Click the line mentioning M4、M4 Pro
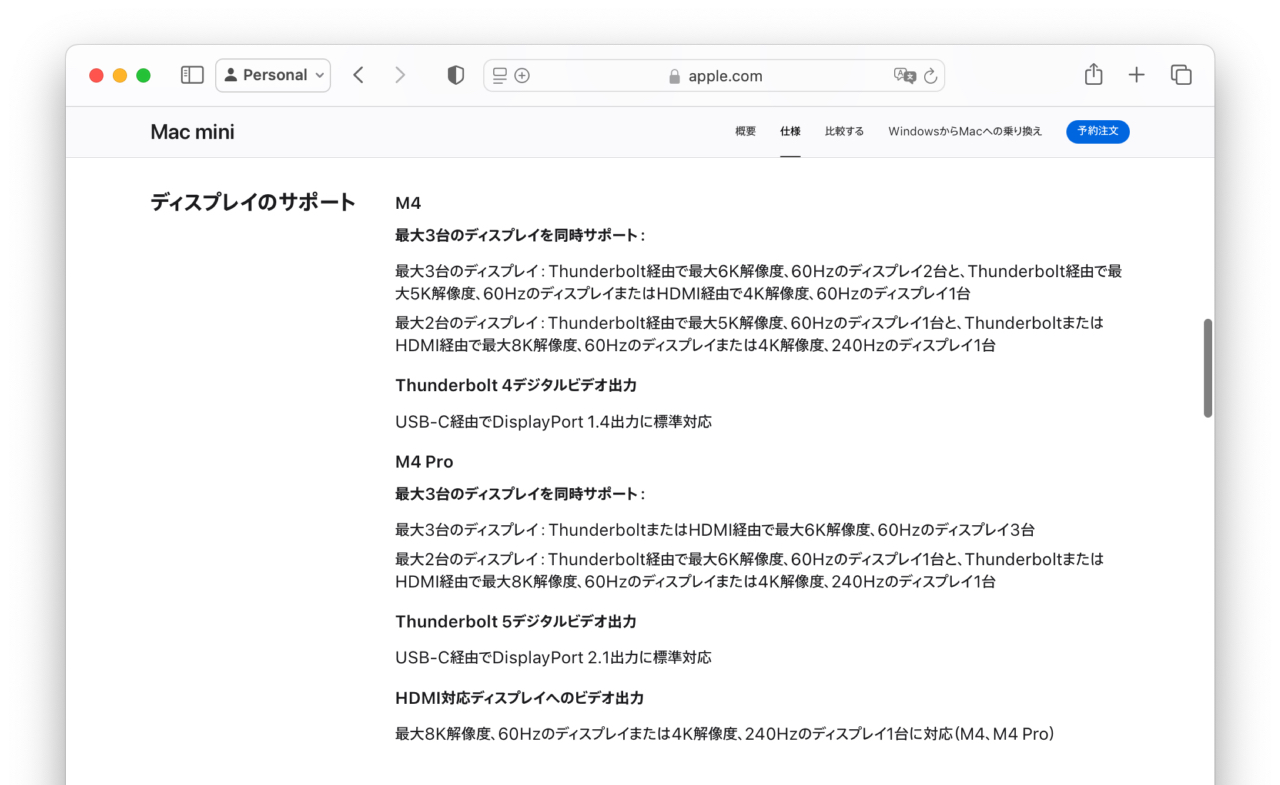This screenshot has height=785, width=1280. click(725, 734)
